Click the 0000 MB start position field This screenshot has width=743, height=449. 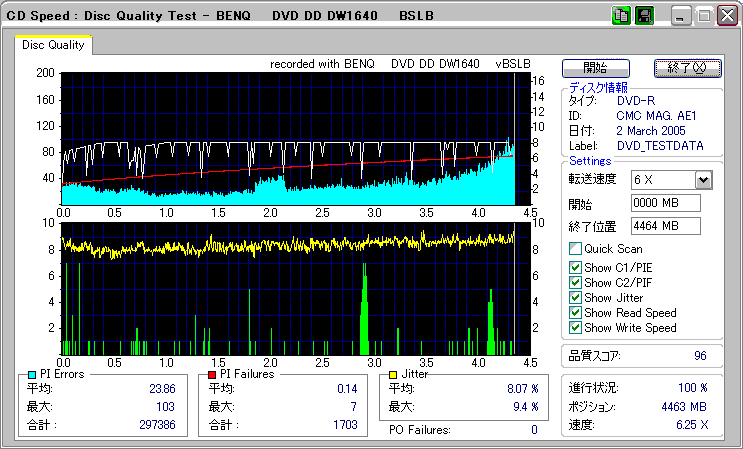[x=666, y=203]
